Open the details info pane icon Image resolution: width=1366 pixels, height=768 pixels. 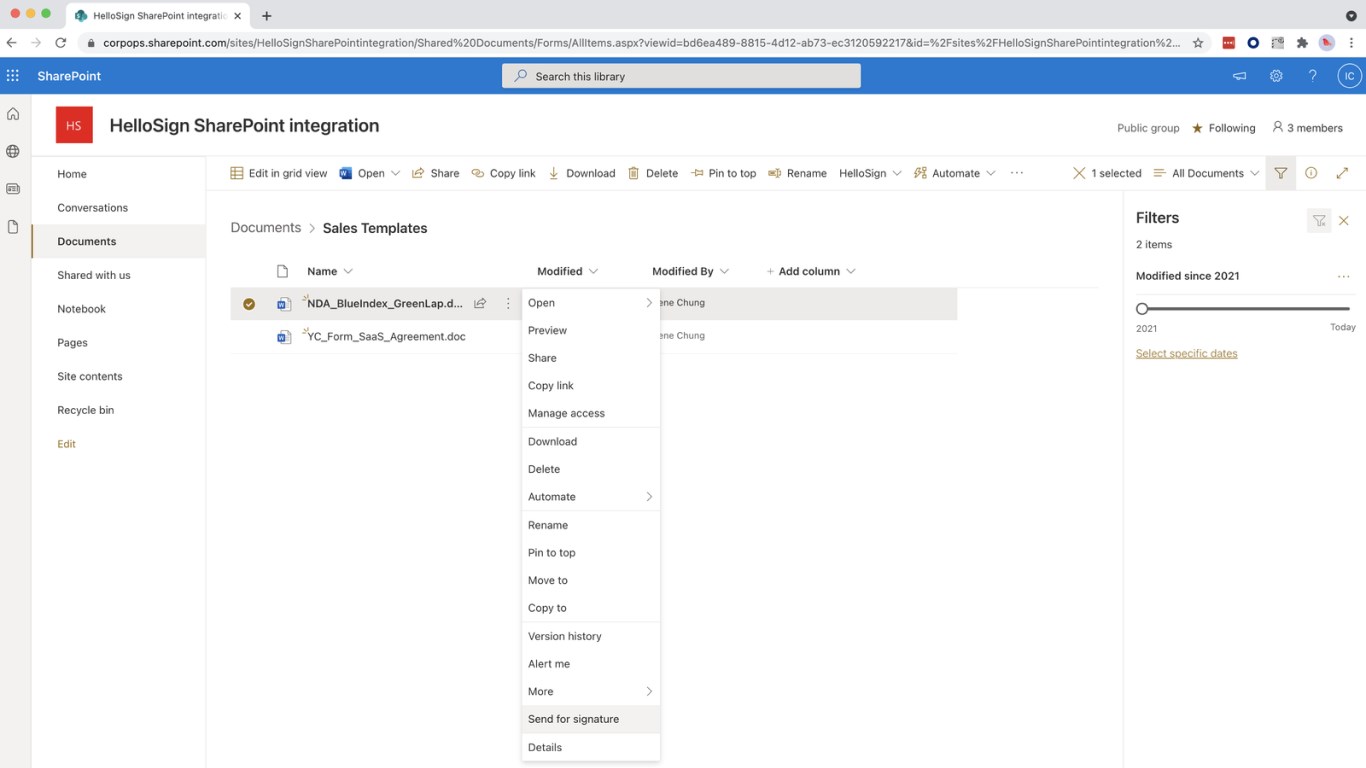pyautogui.click(x=1311, y=173)
